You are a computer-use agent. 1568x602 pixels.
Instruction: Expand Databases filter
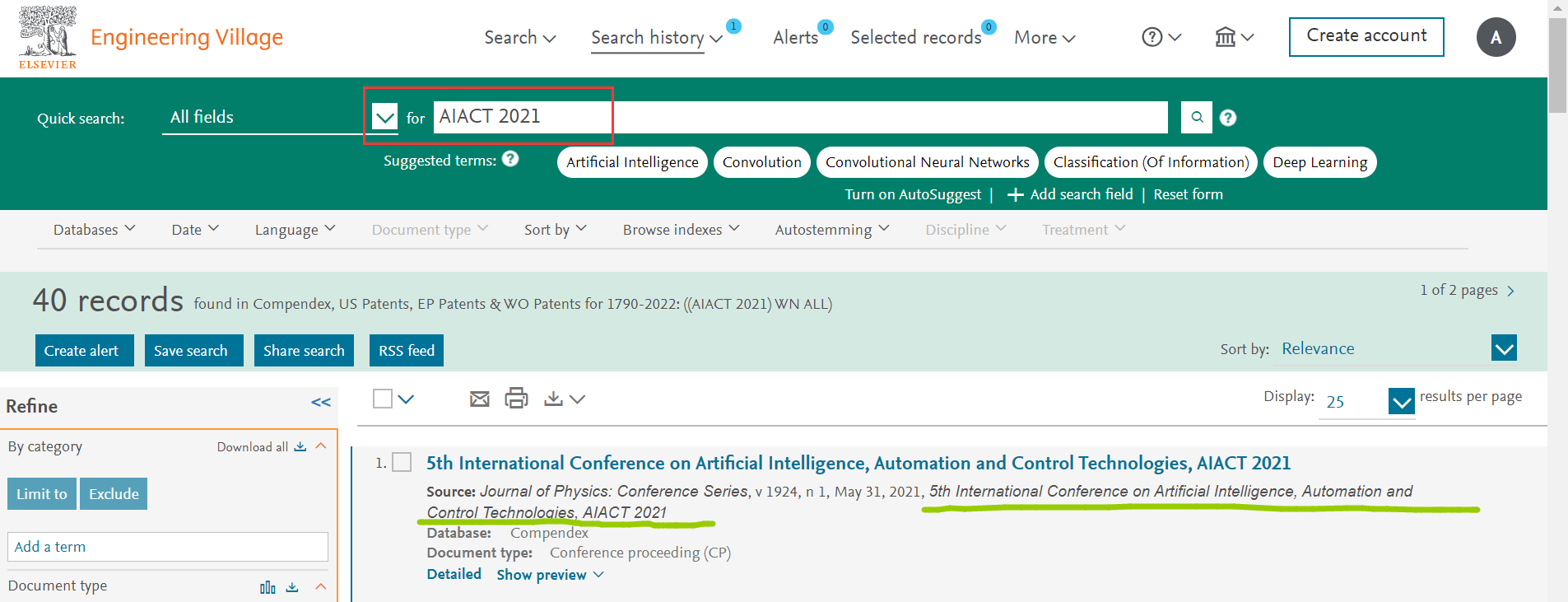click(x=95, y=230)
